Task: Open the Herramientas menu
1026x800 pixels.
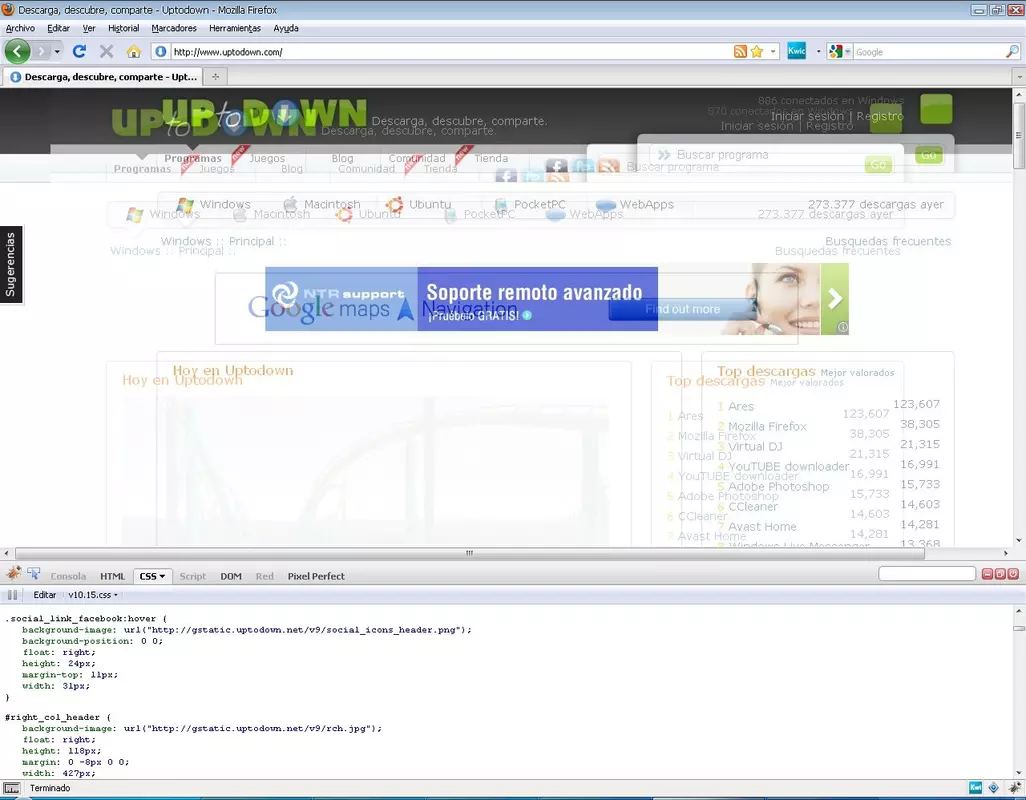Action: tap(235, 28)
